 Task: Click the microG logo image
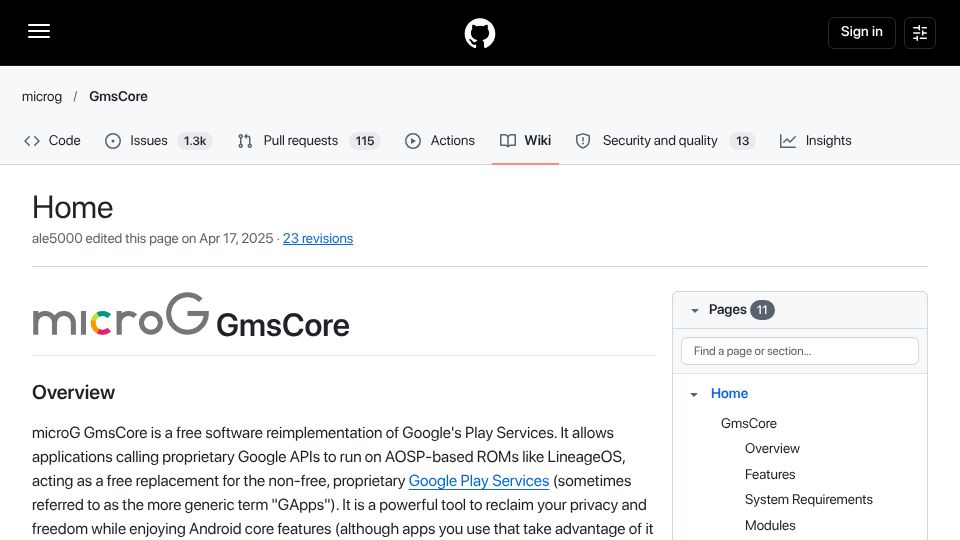pos(121,314)
